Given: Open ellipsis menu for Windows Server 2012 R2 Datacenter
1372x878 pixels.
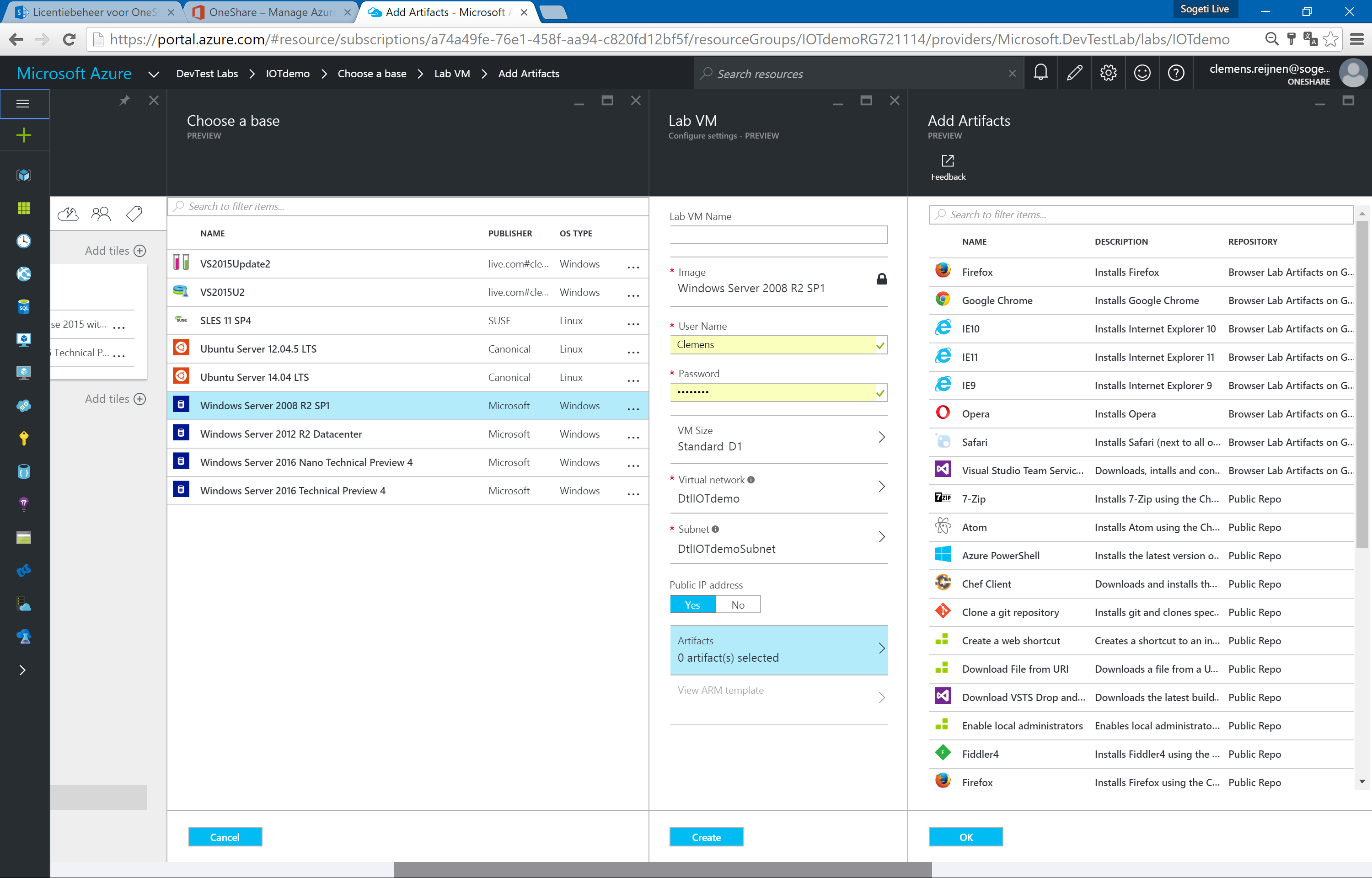Looking at the screenshot, I should pos(632,436).
